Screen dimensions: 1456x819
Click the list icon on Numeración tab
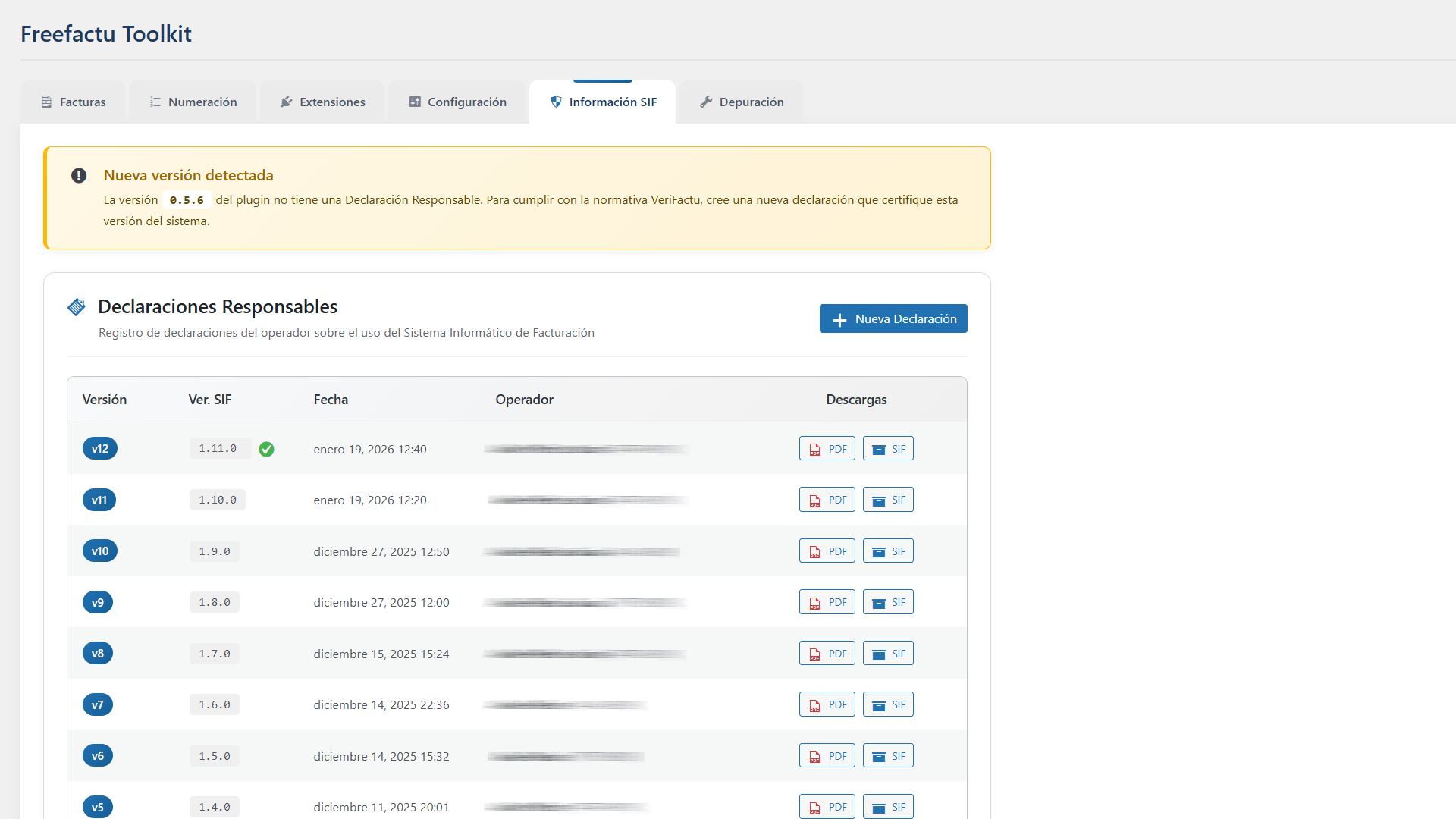(155, 102)
